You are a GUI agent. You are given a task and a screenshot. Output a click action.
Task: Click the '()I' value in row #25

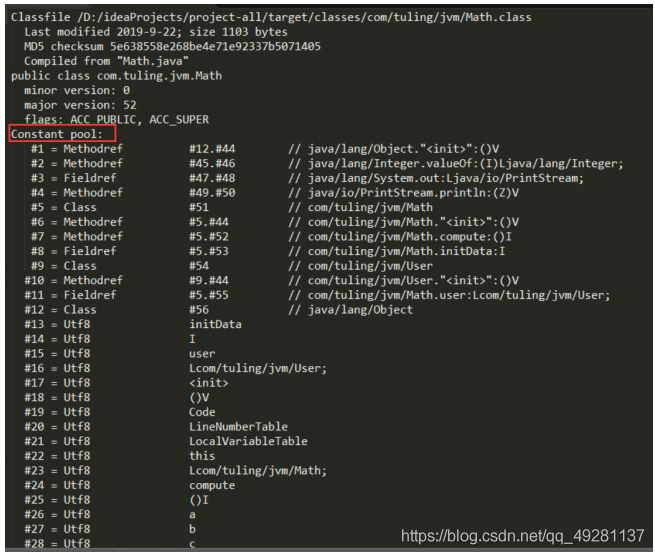coord(199,499)
